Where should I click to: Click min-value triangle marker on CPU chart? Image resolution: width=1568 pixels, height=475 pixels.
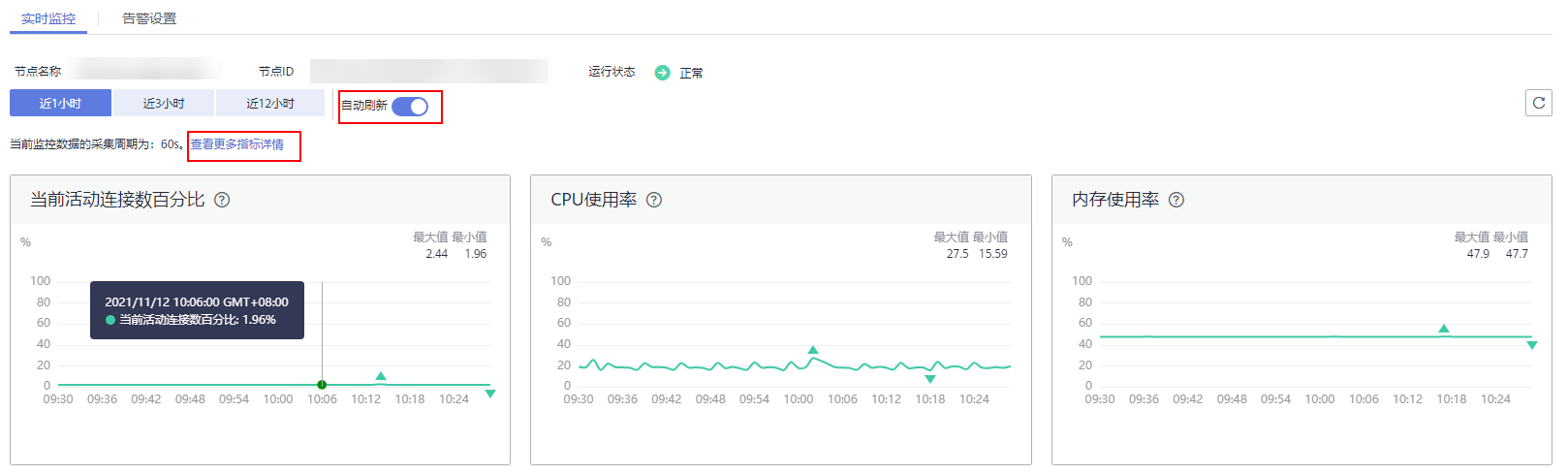click(x=930, y=379)
